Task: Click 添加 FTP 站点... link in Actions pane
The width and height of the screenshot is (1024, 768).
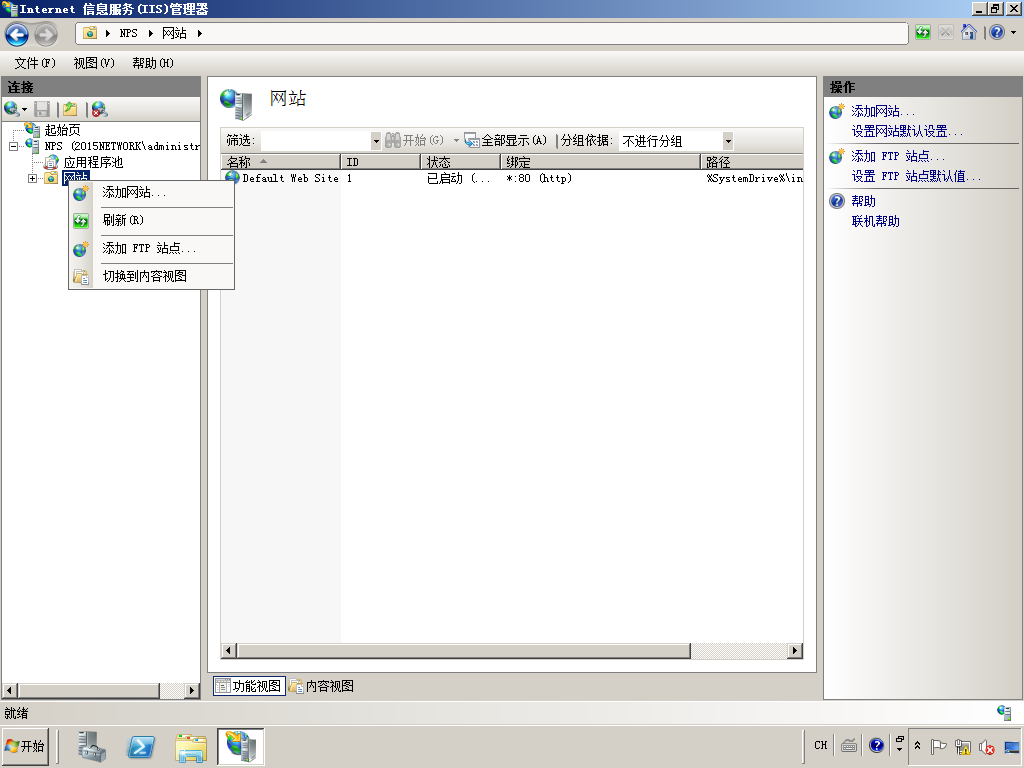Action: tap(898, 157)
